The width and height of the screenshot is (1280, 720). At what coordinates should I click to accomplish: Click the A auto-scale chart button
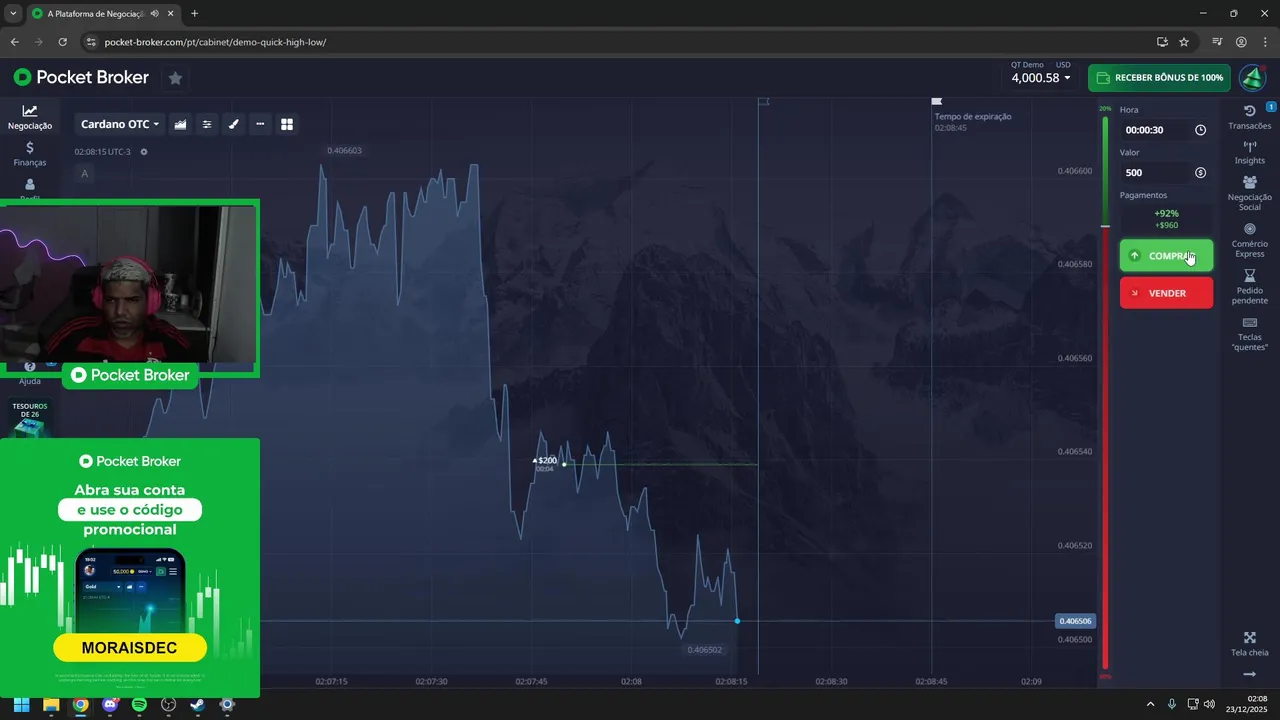point(85,173)
